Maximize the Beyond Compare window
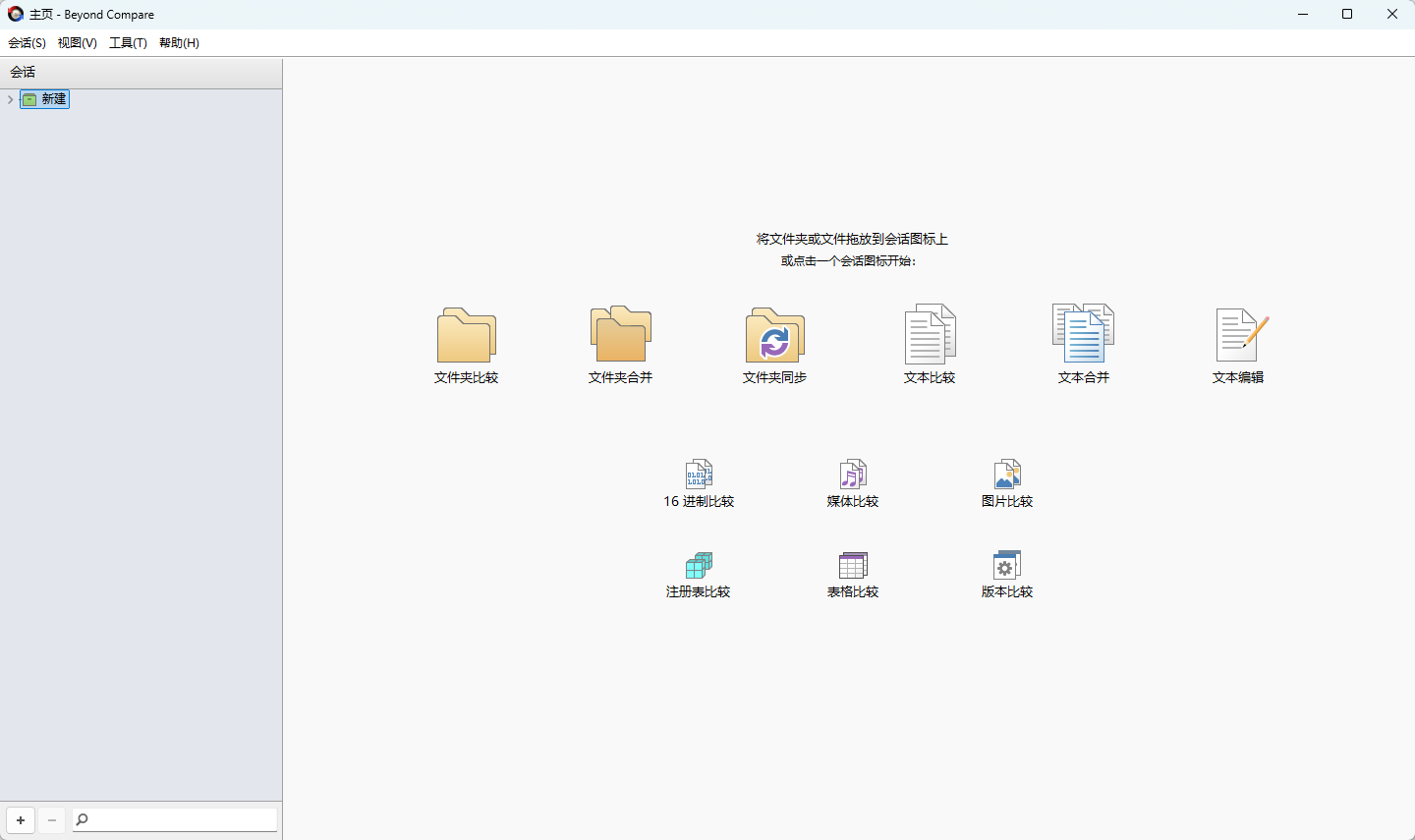 [1347, 14]
